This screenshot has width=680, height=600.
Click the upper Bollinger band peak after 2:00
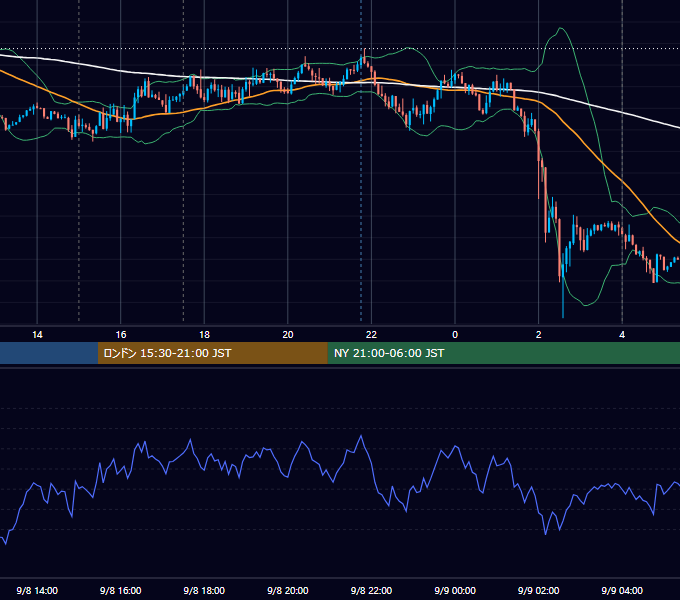[x=561, y=29]
